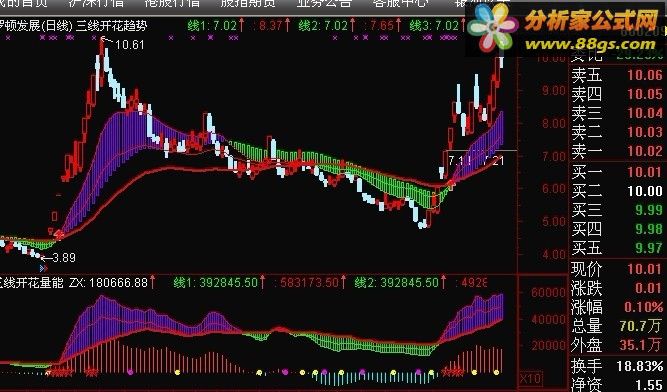Select the 买一 10.01 bid row
667x392 pixels.
617,172
